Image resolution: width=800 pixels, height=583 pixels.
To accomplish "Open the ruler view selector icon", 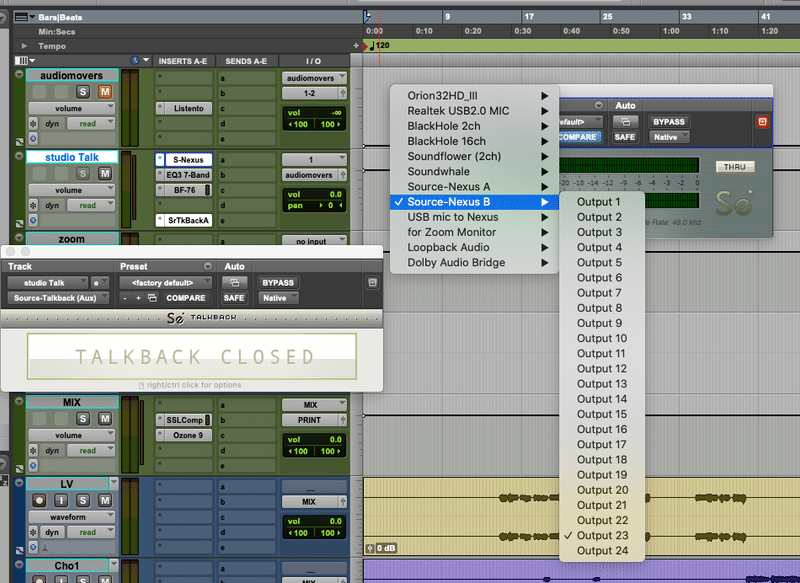I will coord(24,17).
